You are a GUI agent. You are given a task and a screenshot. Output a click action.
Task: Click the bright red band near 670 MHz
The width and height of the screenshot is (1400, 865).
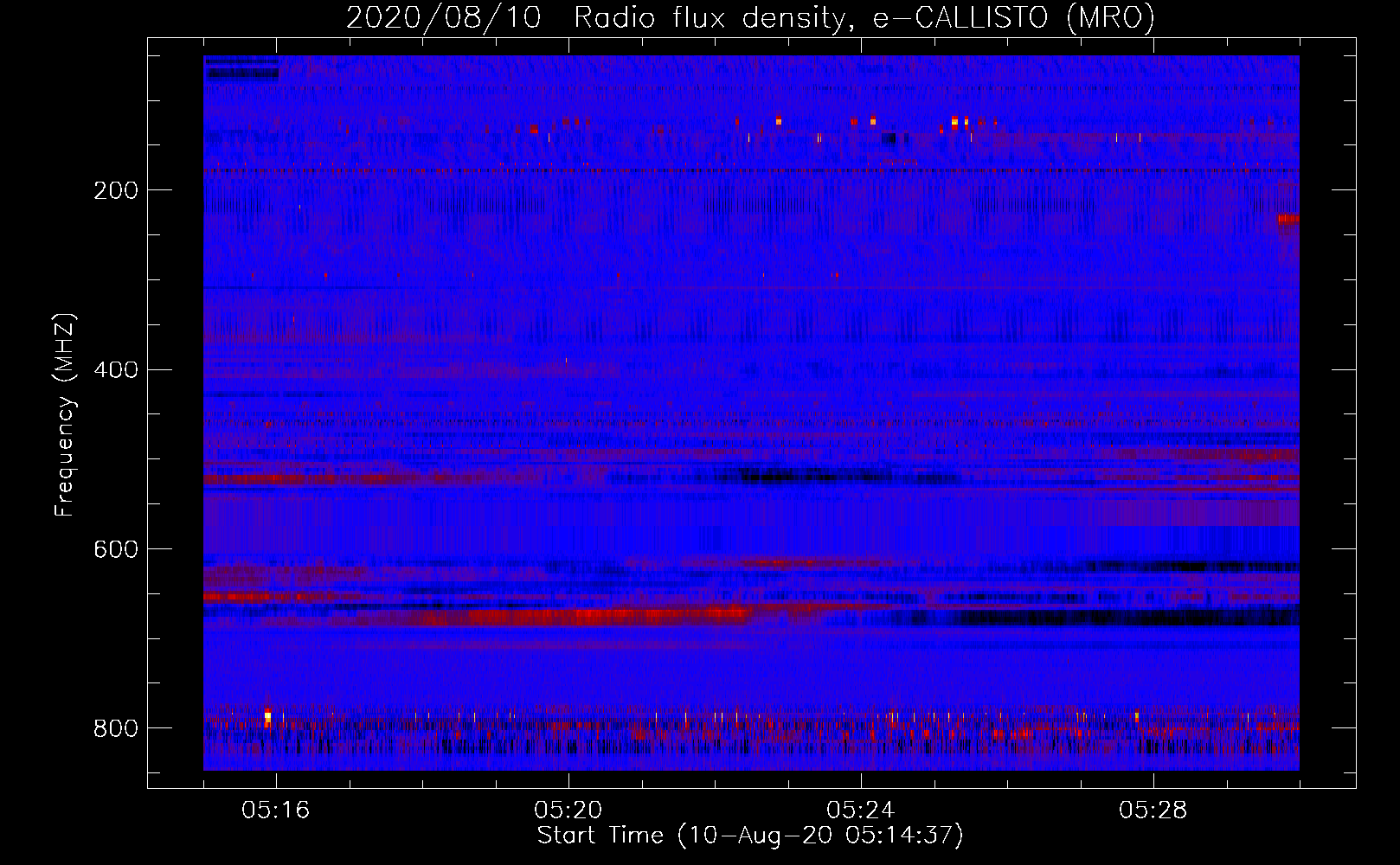[x=580, y=617]
